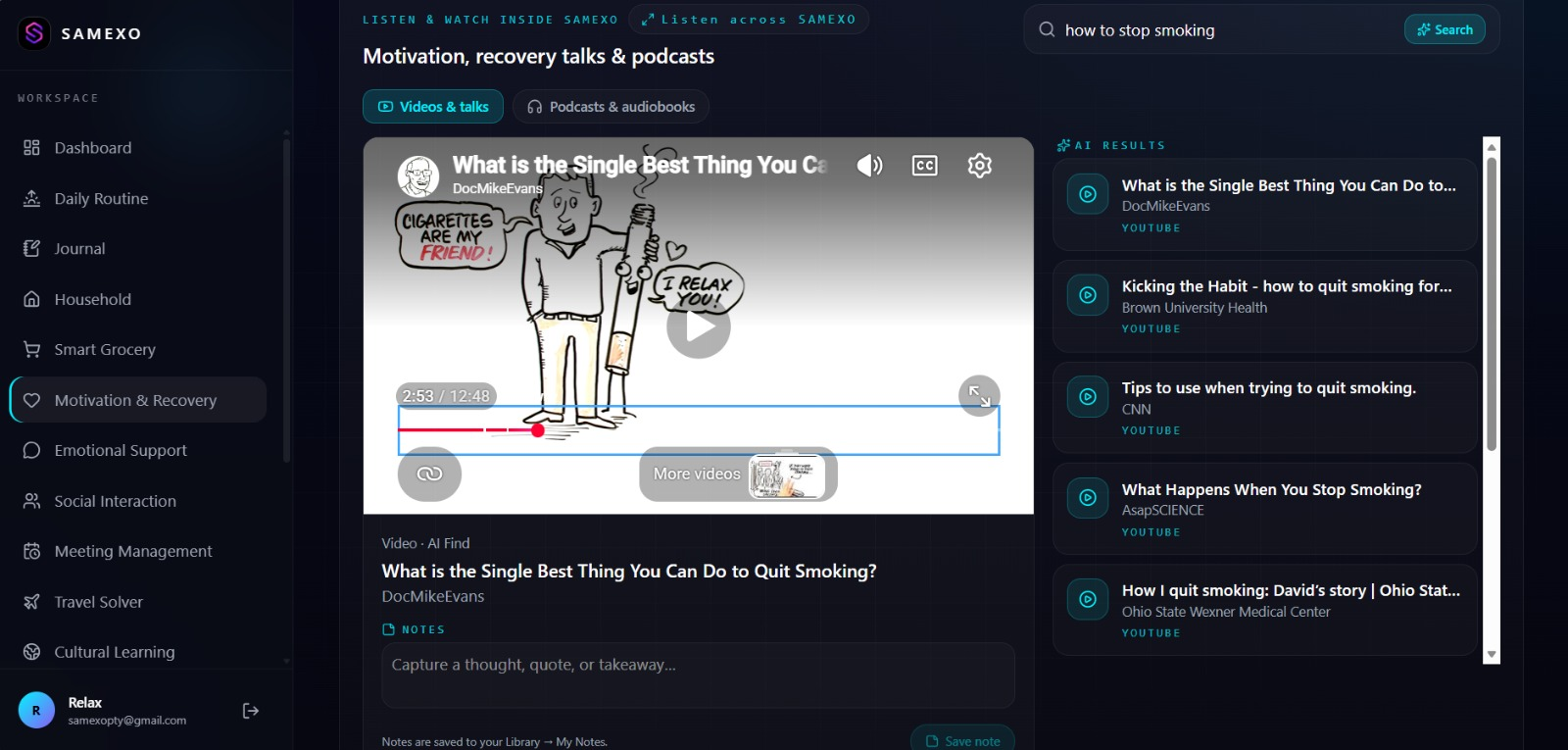Screen dimensions: 1568x750
Task: Click Listen across SAMEXO button
Action: 749,20
